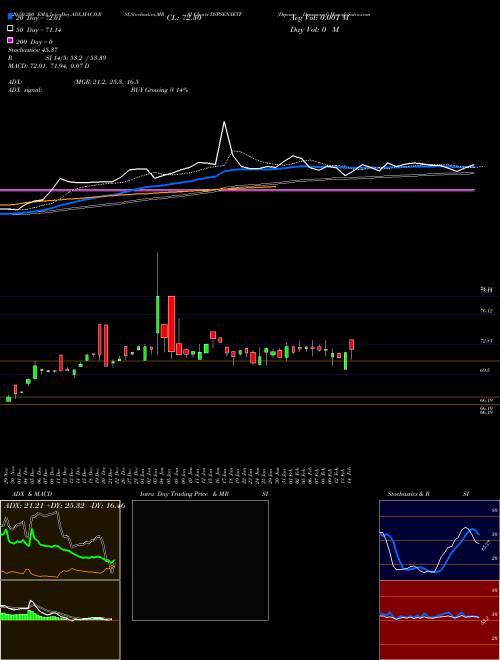Select the '200 Day - 0' legend text
Viewport: 500px width, 660px height.
point(35,42)
